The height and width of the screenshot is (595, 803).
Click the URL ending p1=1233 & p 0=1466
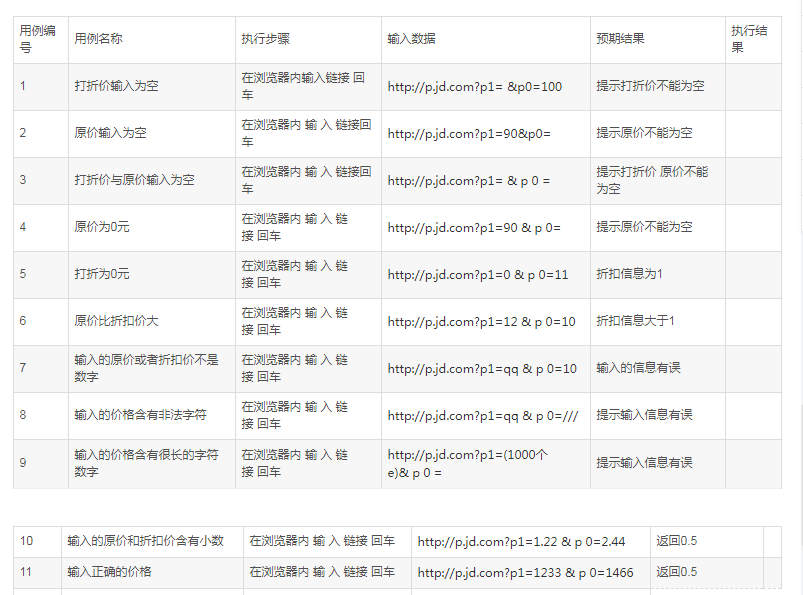(x=525, y=572)
